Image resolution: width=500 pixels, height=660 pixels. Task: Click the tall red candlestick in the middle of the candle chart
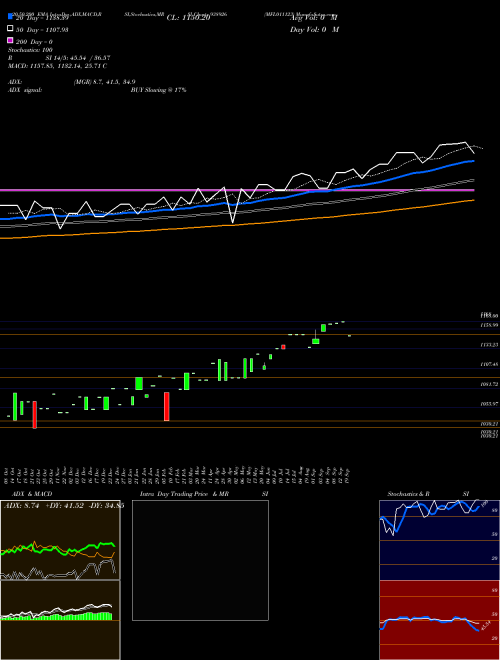point(167,406)
